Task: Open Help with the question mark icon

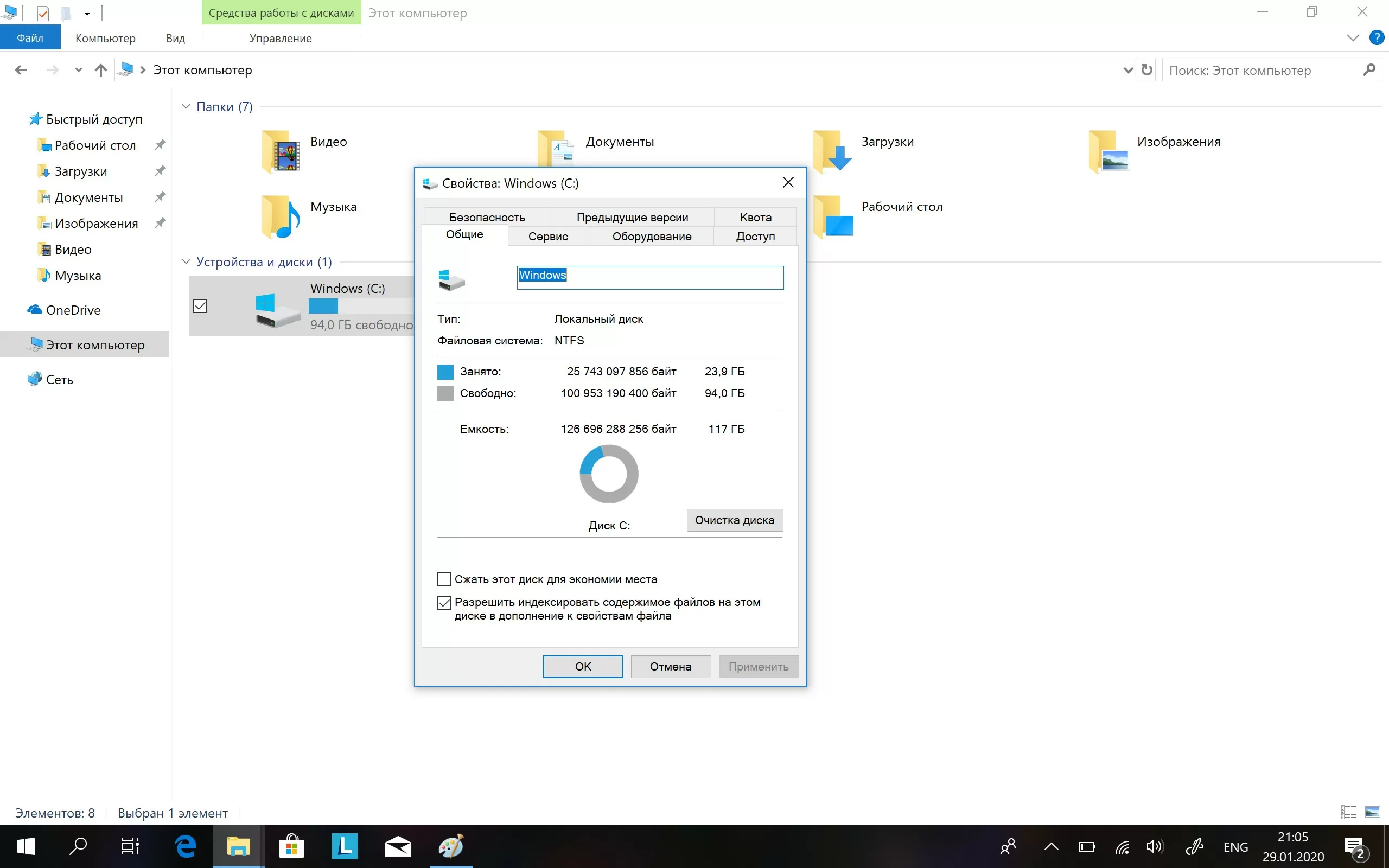Action: click(x=1377, y=38)
